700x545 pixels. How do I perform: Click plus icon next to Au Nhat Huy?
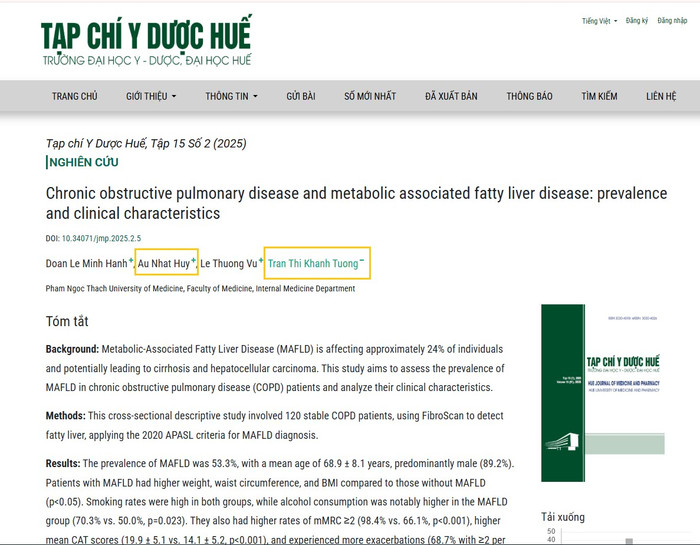click(x=193, y=261)
